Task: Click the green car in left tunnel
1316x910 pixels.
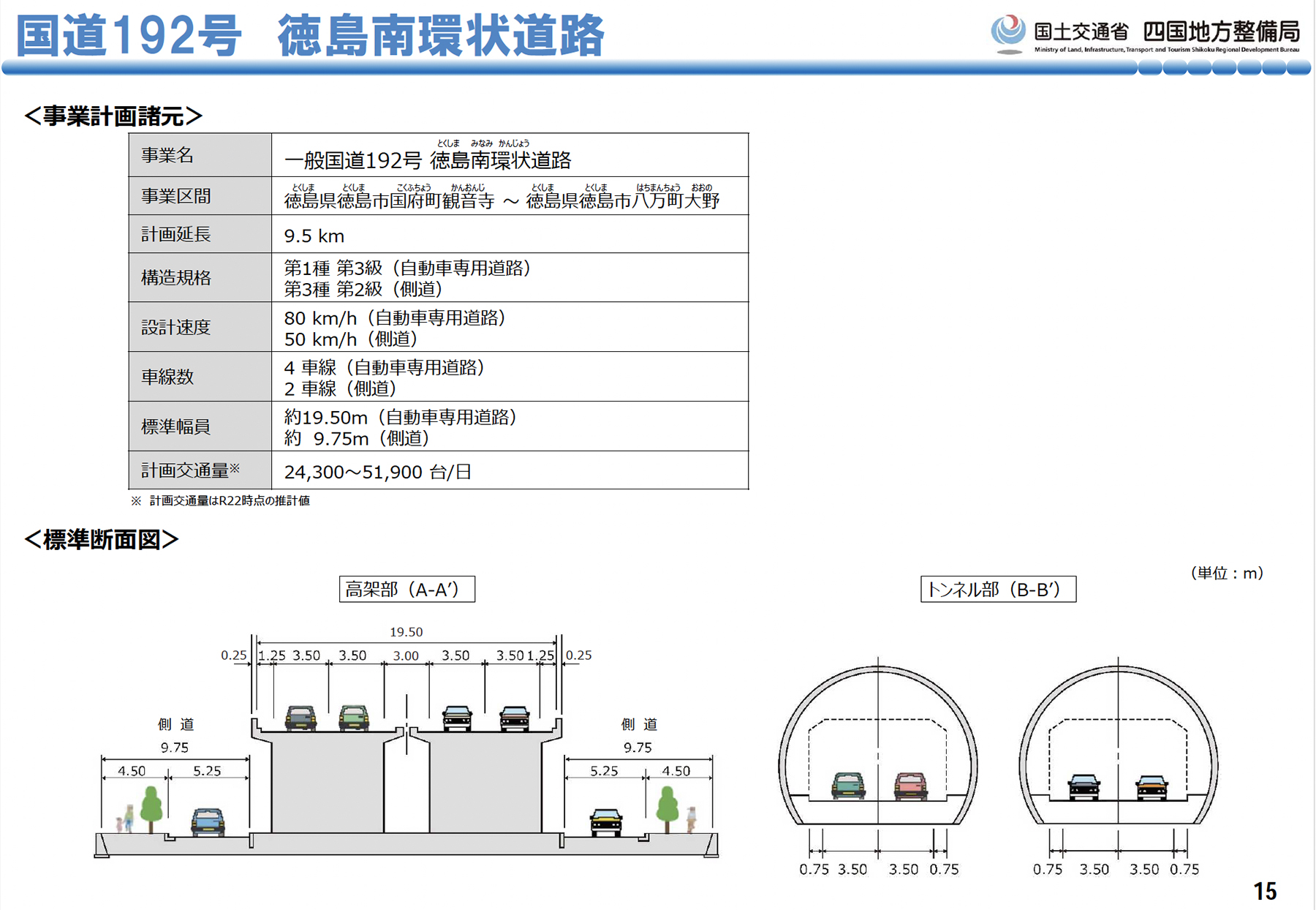Action: (x=848, y=786)
